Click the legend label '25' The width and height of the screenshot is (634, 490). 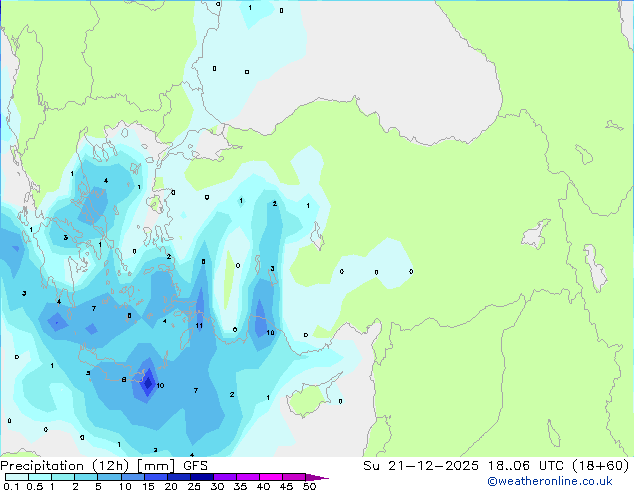click(194, 486)
